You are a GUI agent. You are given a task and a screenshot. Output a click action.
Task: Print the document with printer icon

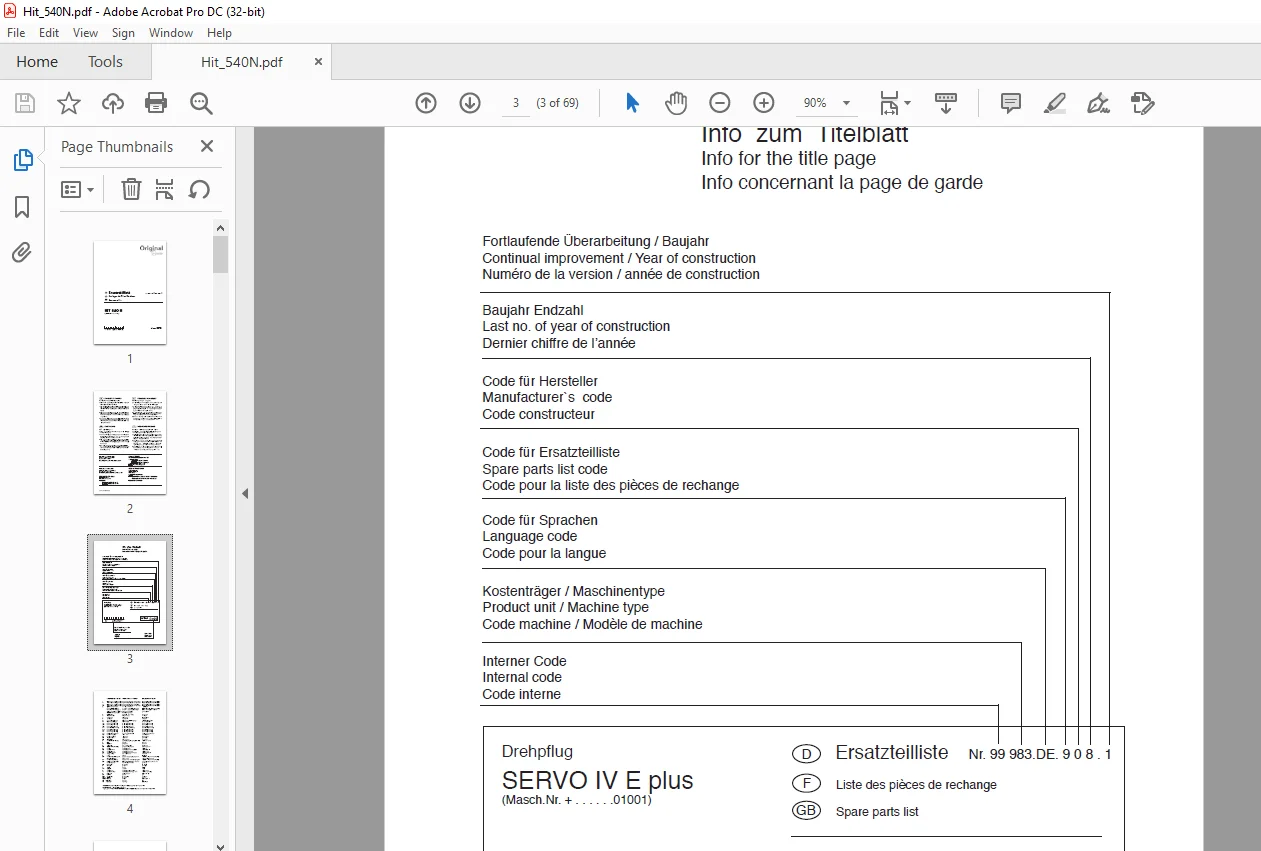click(x=156, y=103)
